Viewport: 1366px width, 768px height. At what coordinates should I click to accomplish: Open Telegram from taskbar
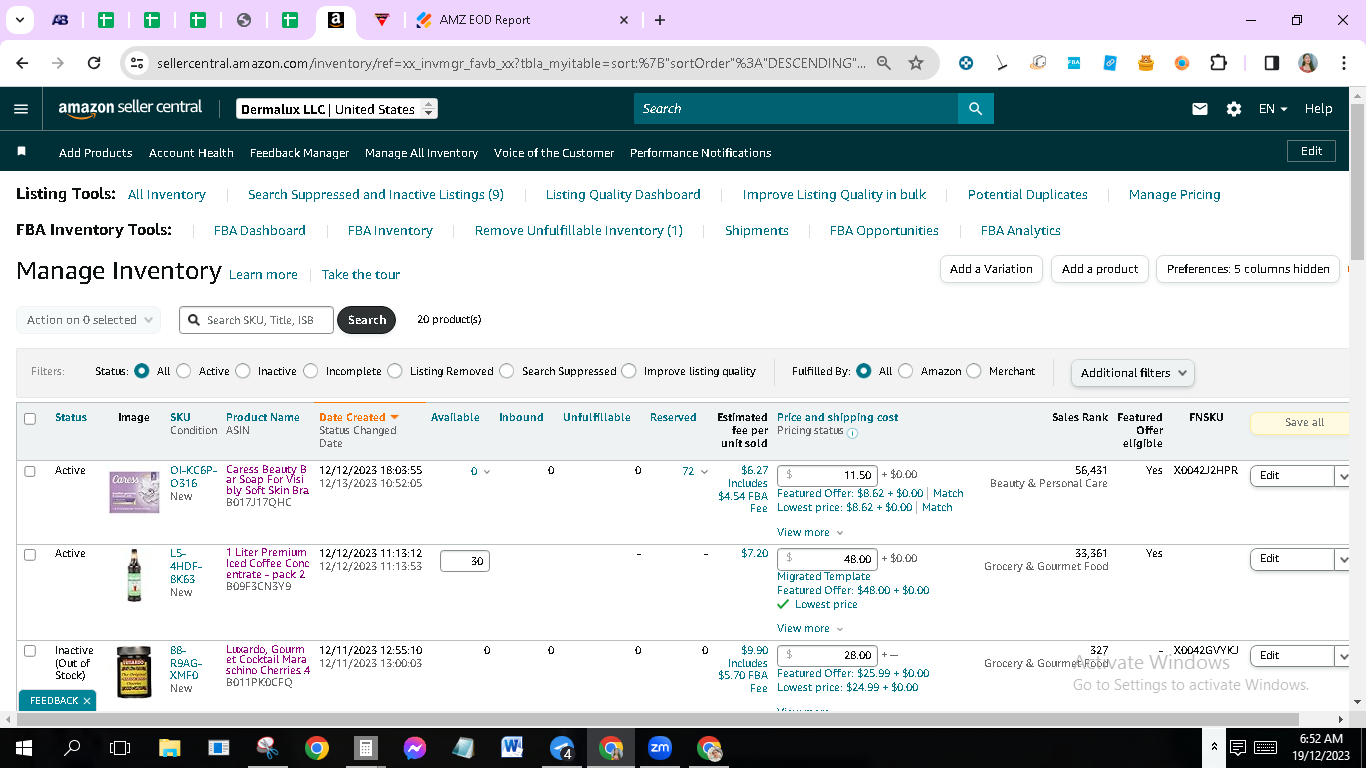coord(562,748)
